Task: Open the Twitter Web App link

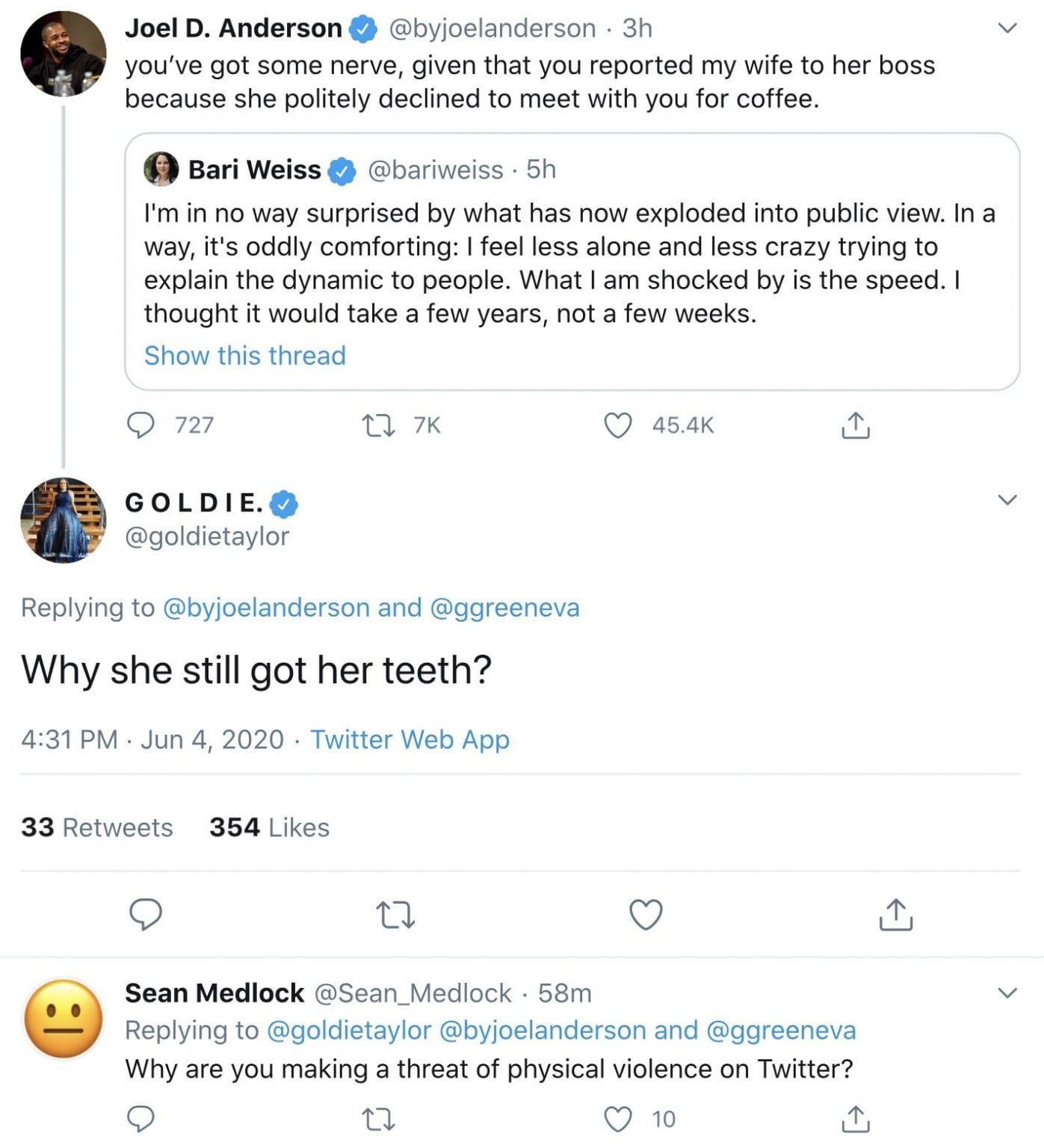Action: click(410, 739)
